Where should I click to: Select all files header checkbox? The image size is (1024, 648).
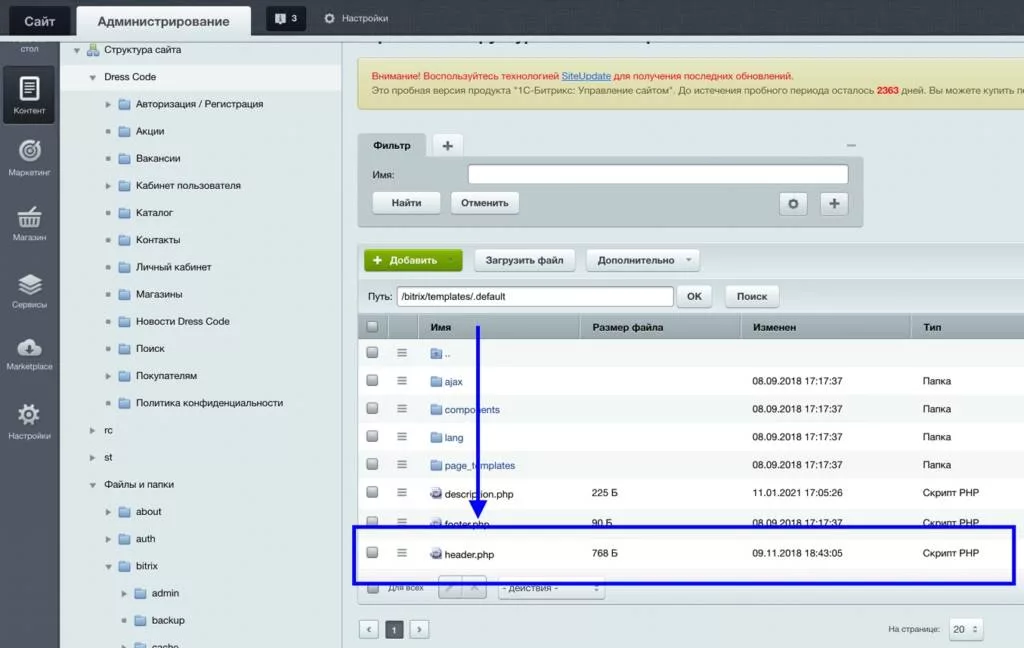point(372,327)
